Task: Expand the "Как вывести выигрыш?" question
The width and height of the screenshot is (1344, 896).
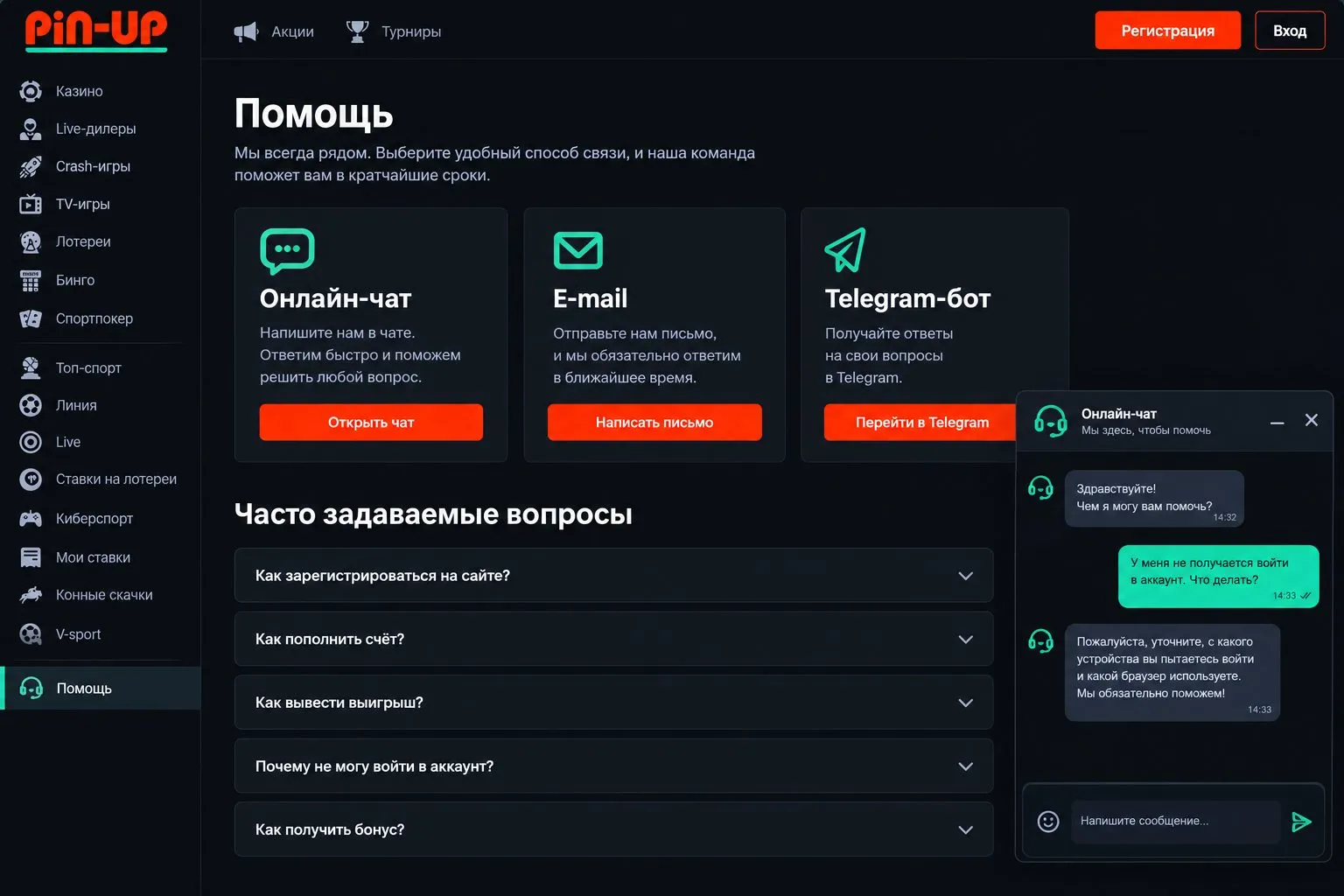Action: coord(613,703)
